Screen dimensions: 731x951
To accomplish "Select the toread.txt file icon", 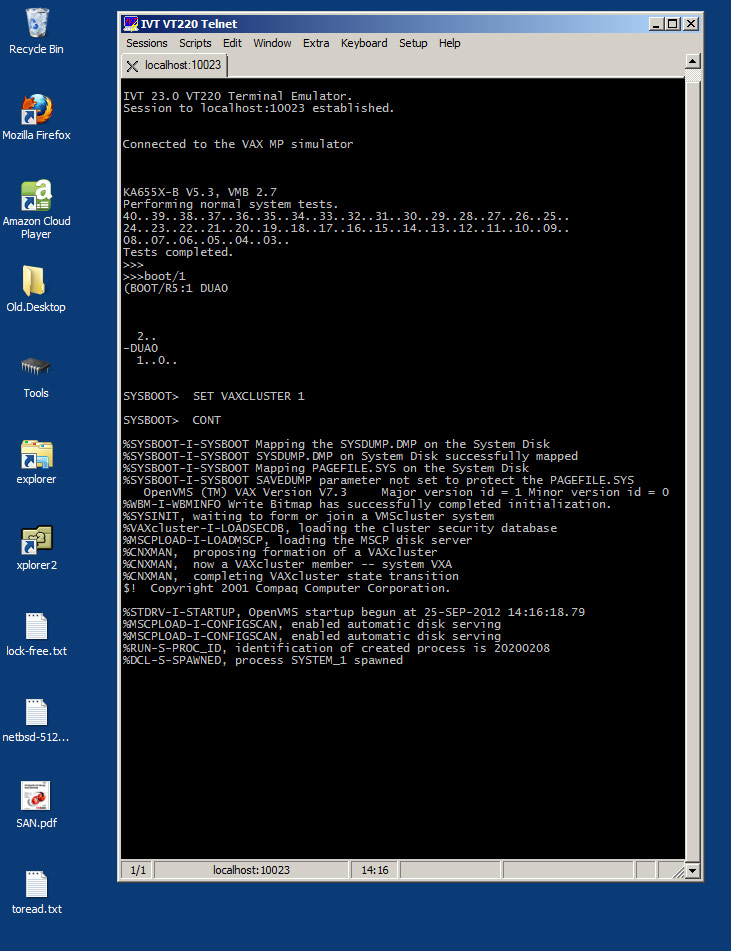I will pos(36,884).
